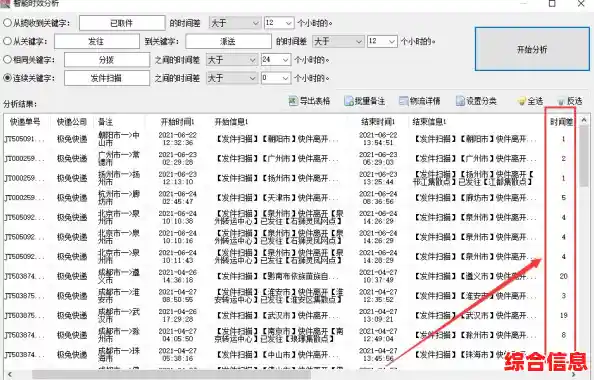
Task: Select the 成都市—>珠海市 remark cell
Action: (x=119, y=355)
